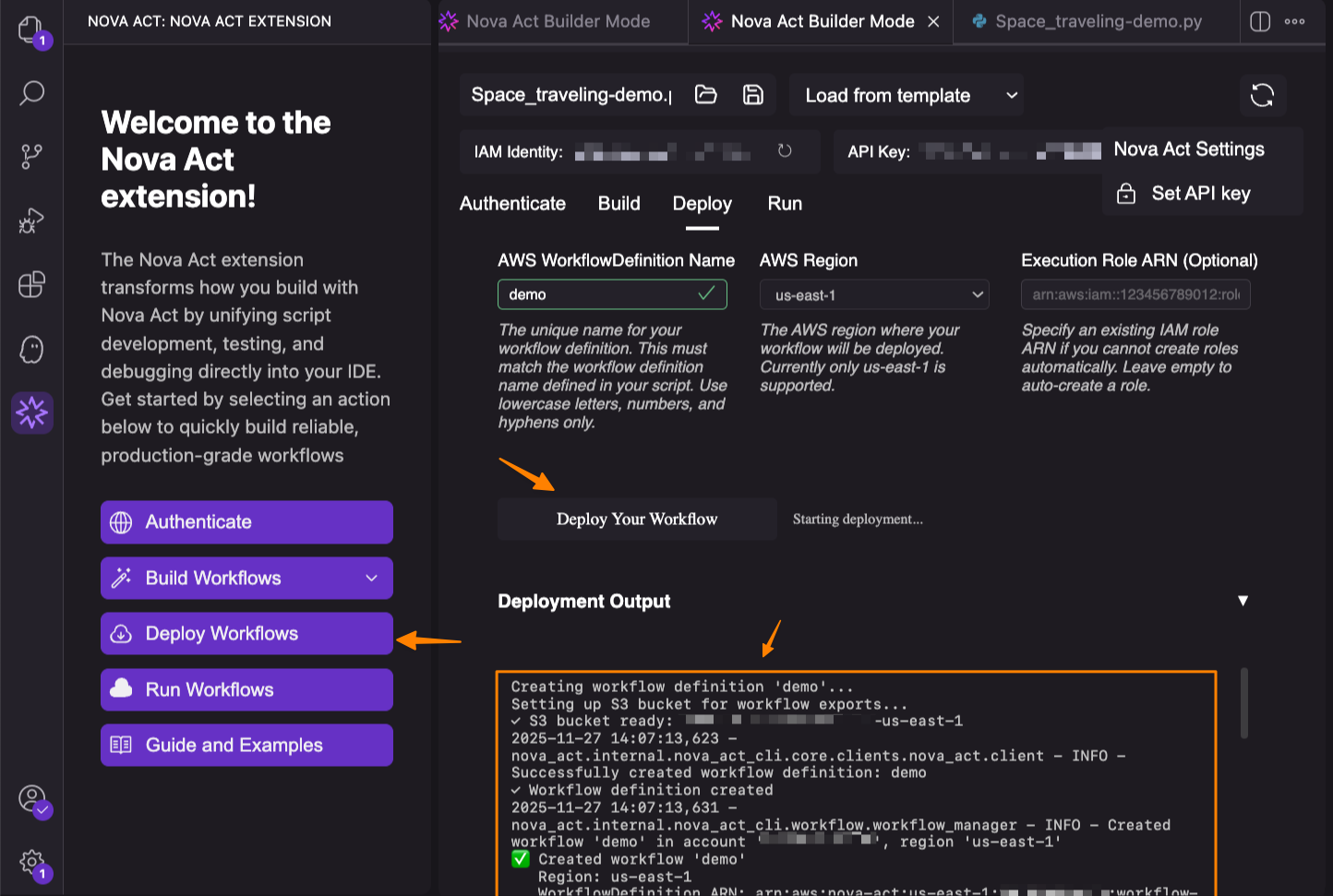Open the Extensions view

(x=31, y=284)
